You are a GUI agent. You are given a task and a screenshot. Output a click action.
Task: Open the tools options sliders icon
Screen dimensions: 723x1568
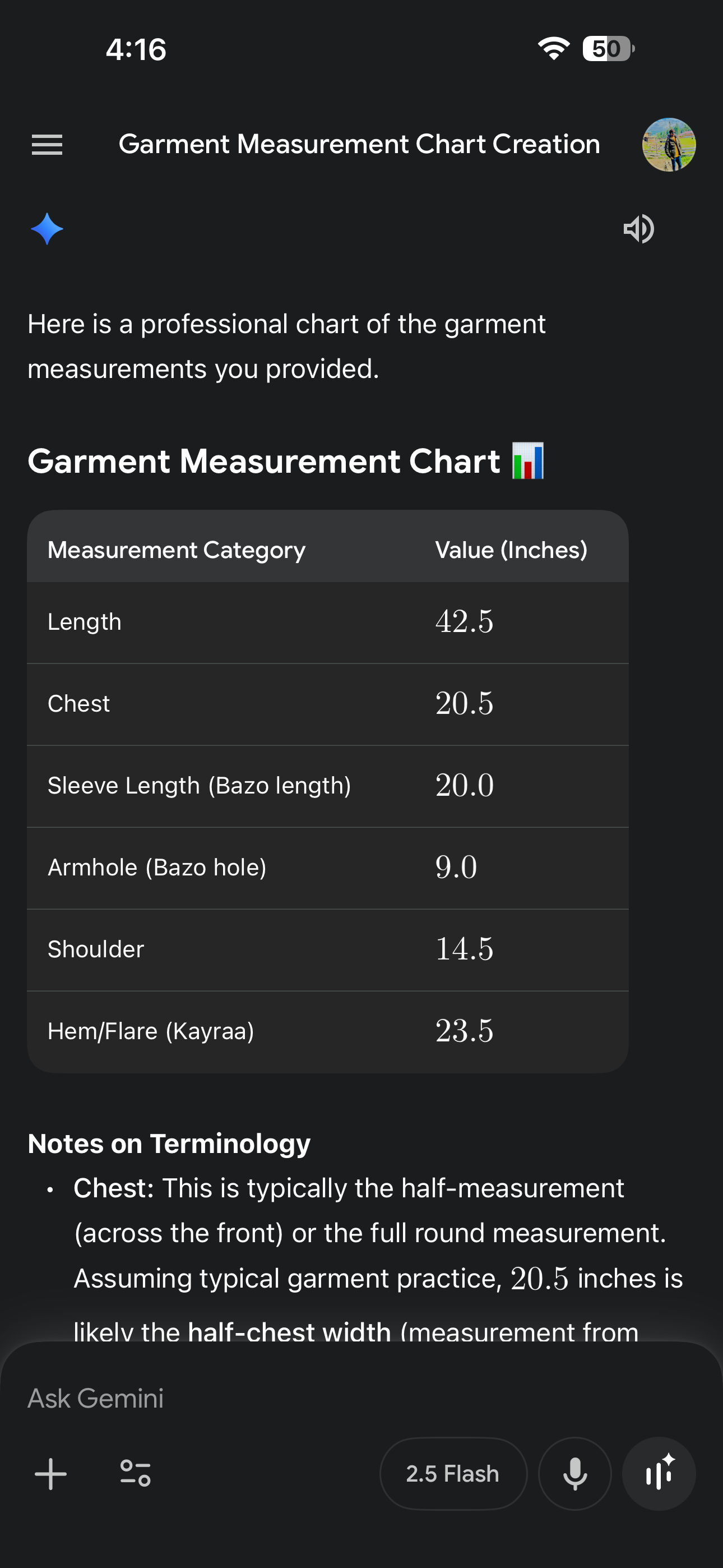(x=135, y=1474)
